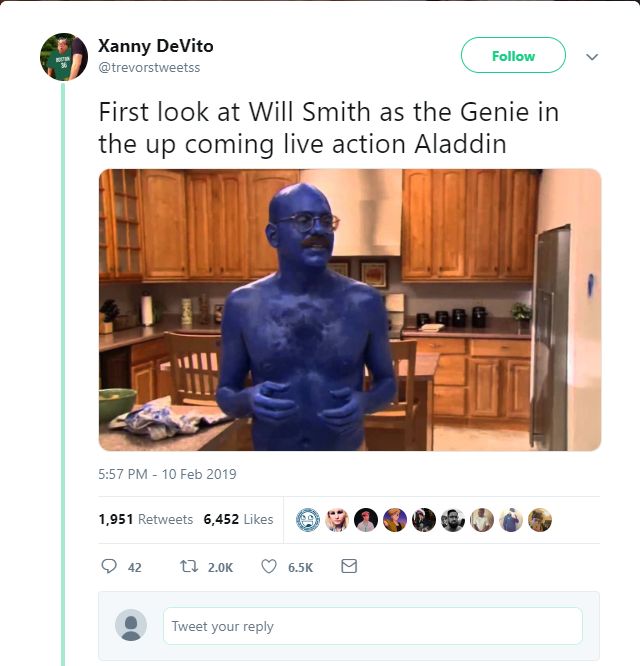The image size is (640, 666).
Task: Follow the Xanny DeVito account
Action: pyautogui.click(x=513, y=55)
